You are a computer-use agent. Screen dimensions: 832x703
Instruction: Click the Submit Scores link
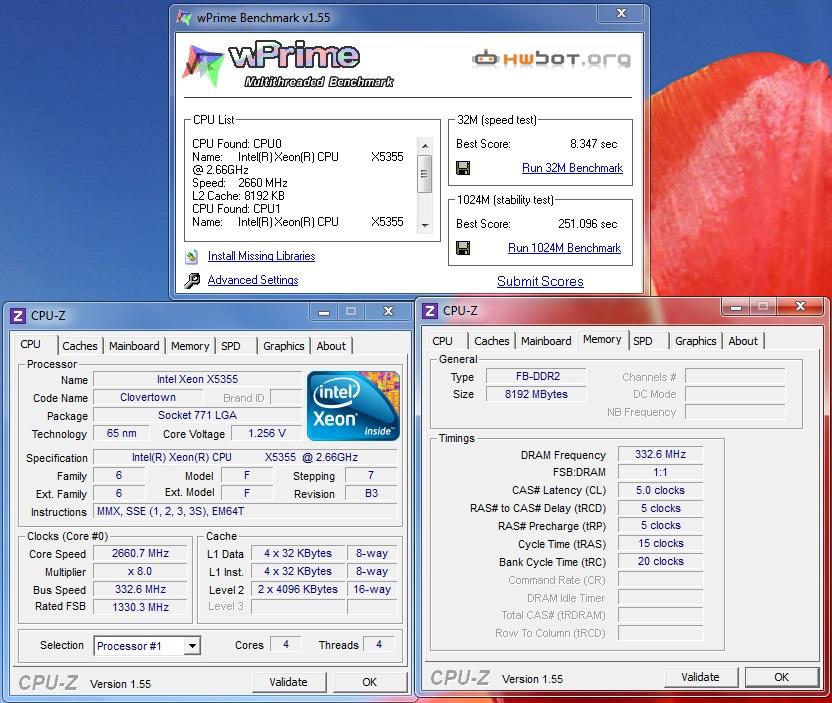coord(540,281)
